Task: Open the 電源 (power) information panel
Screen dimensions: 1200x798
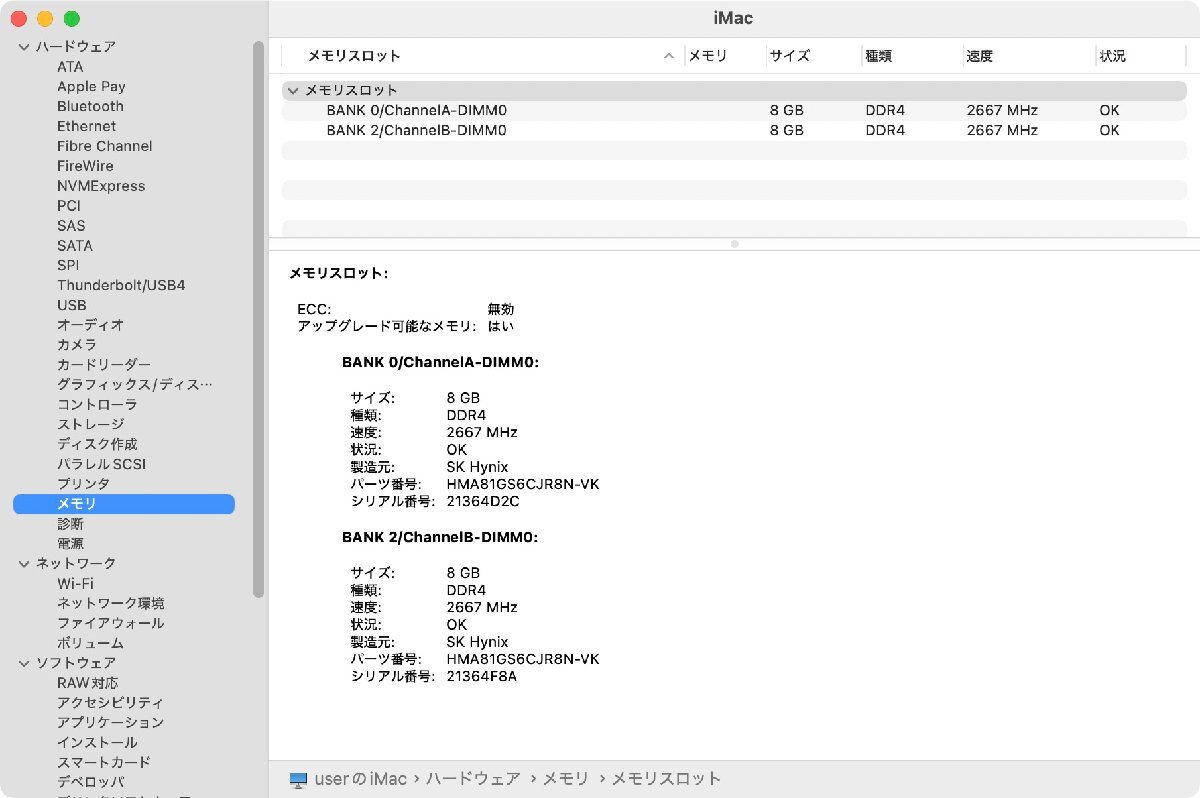Action: click(70, 543)
